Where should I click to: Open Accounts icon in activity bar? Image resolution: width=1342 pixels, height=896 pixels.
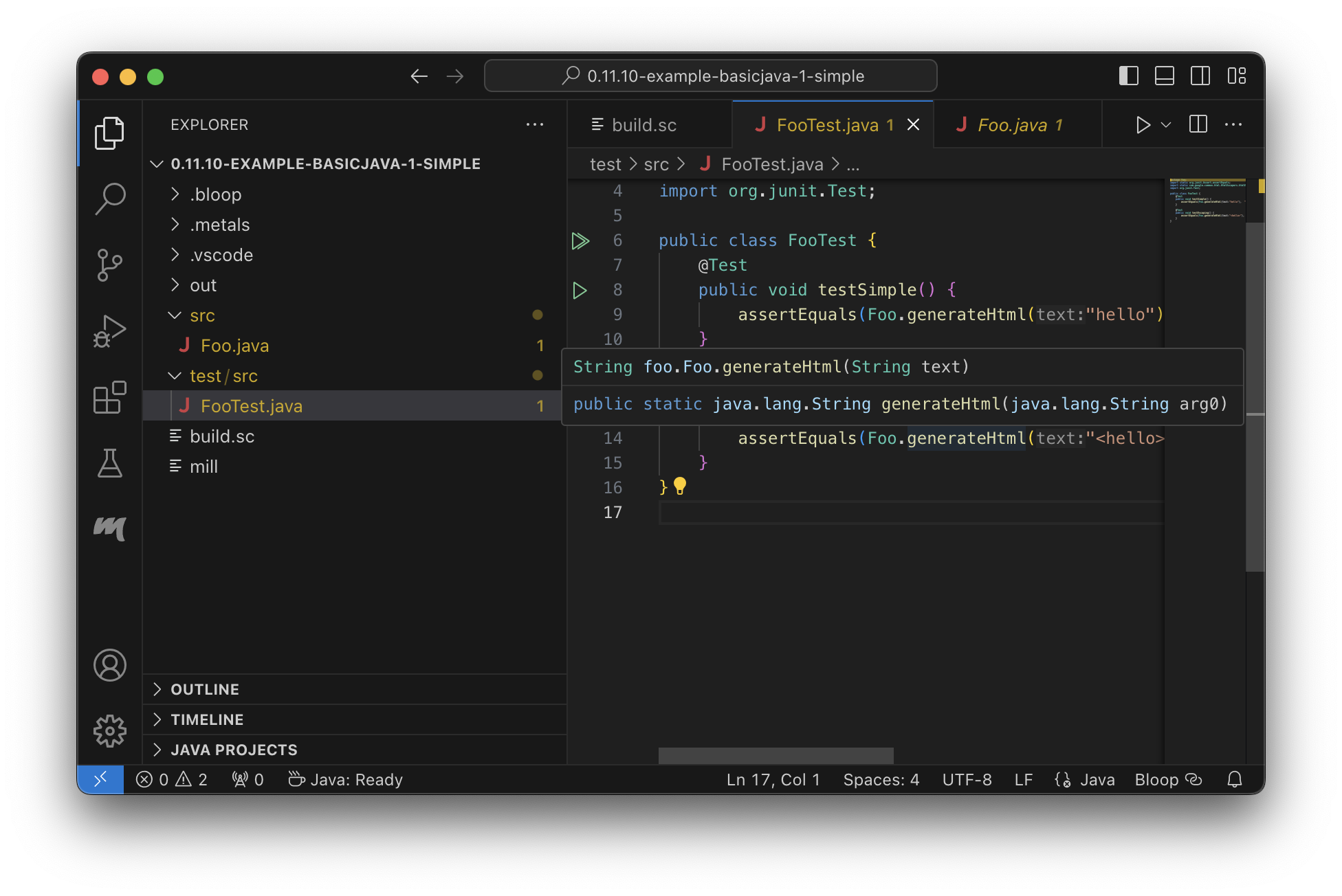click(x=110, y=664)
